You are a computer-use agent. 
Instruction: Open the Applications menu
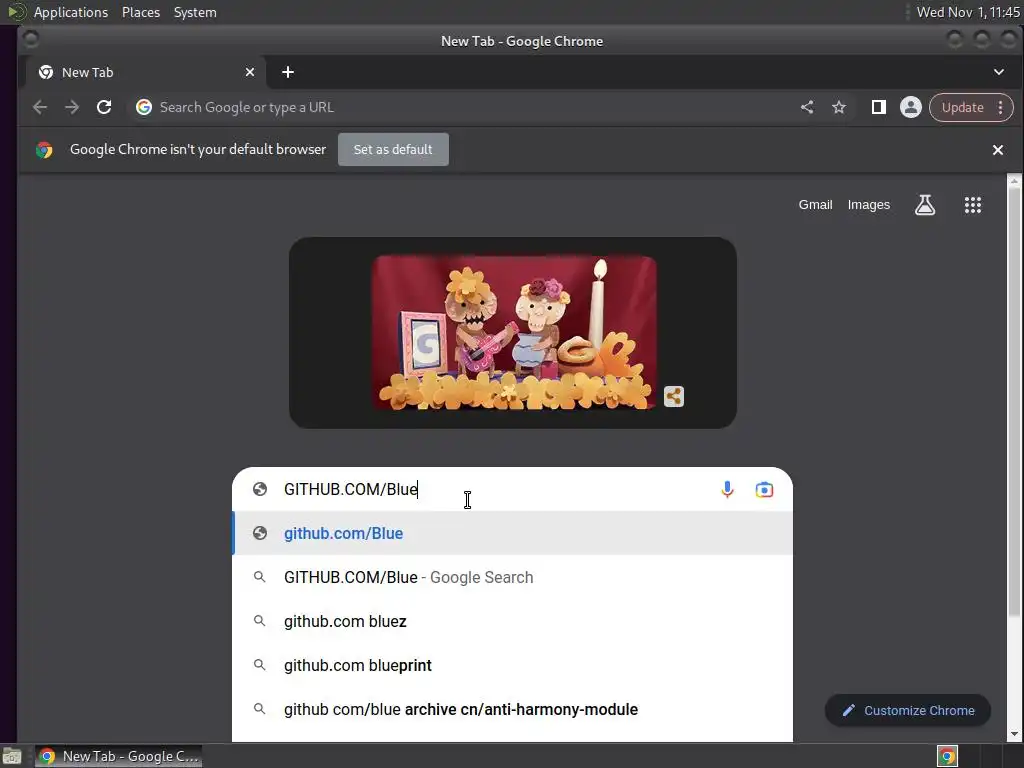(x=71, y=12)
